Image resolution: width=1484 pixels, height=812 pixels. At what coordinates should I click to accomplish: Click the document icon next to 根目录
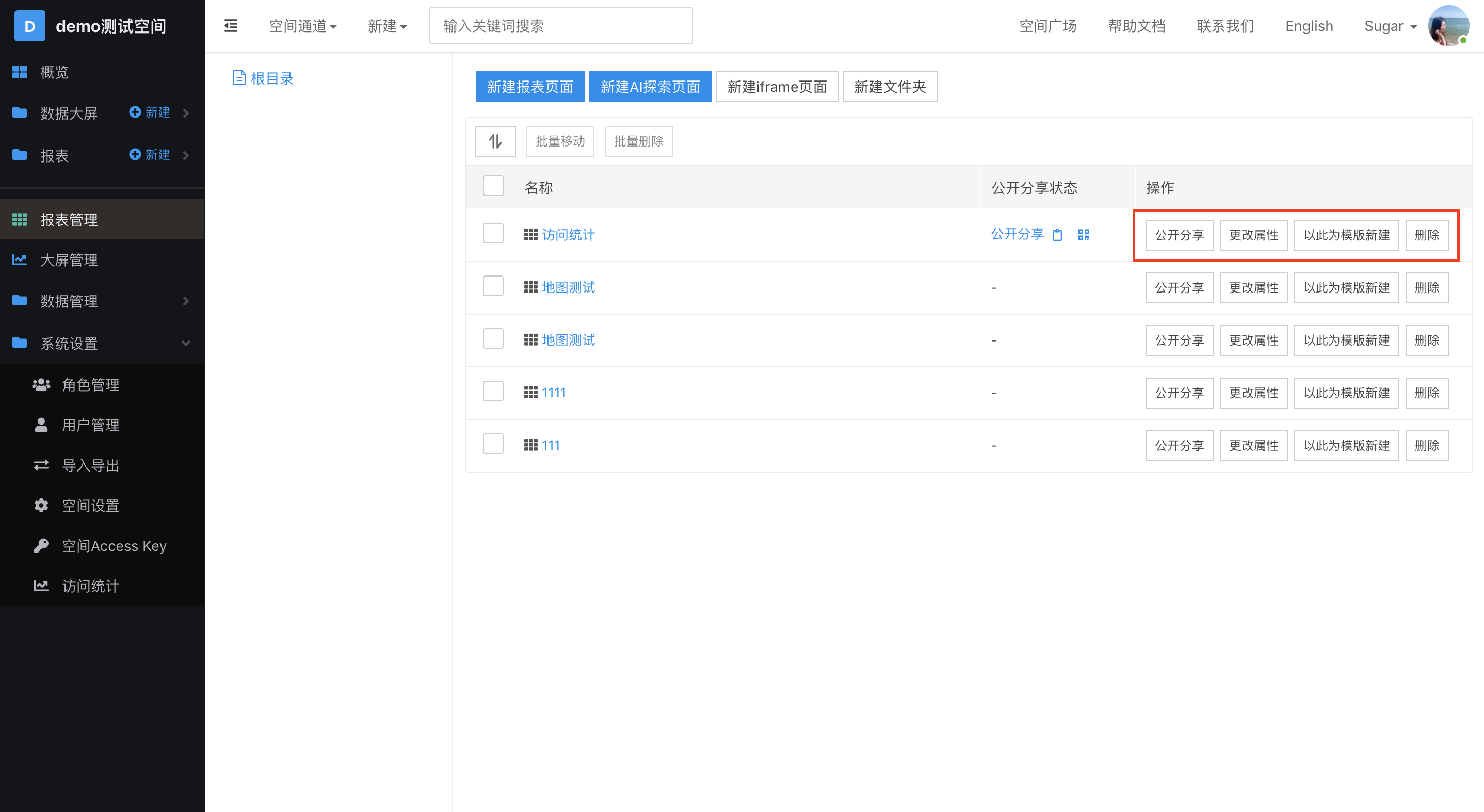(239, 78)
